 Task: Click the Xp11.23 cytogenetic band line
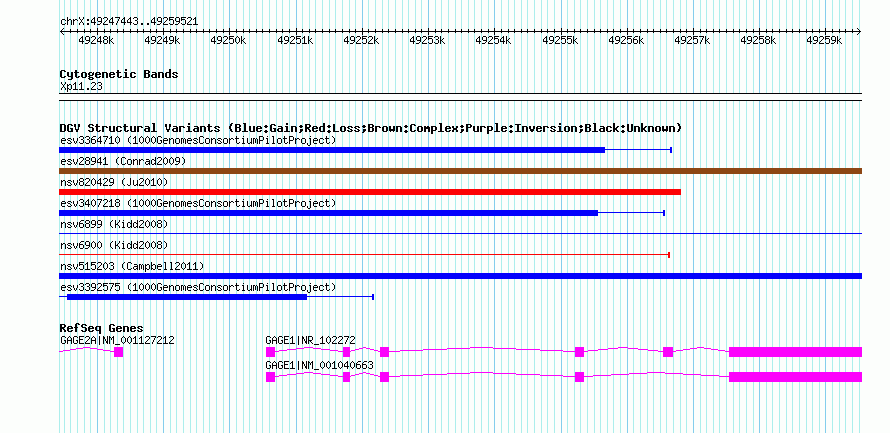click(460, 97)
